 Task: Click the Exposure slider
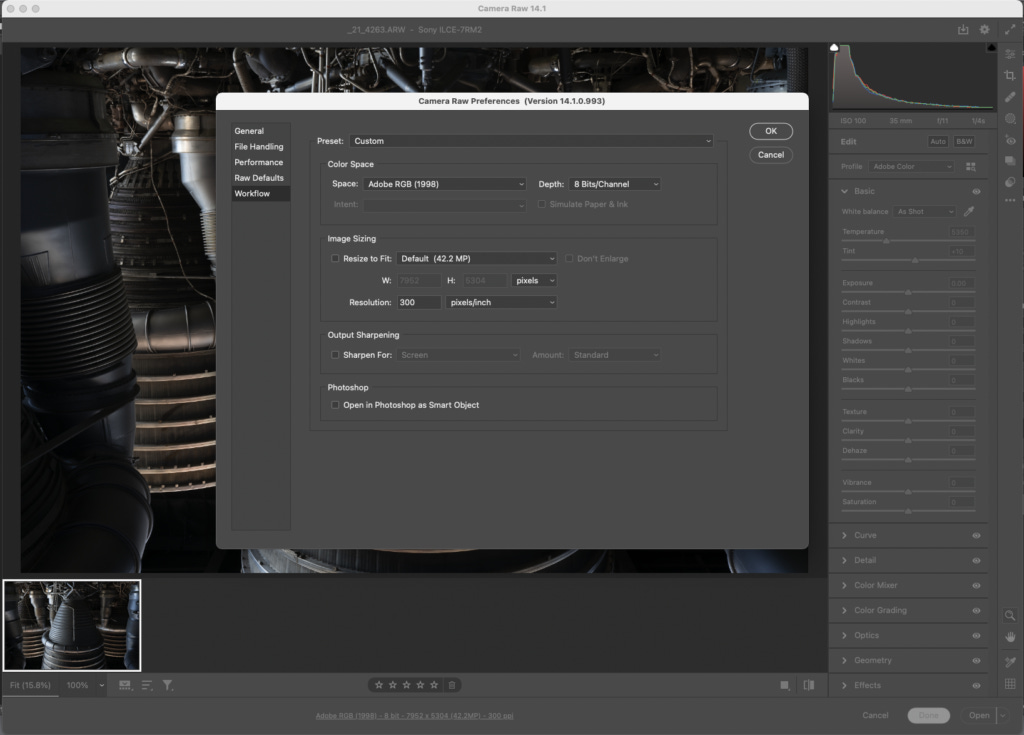coord(908,292)
